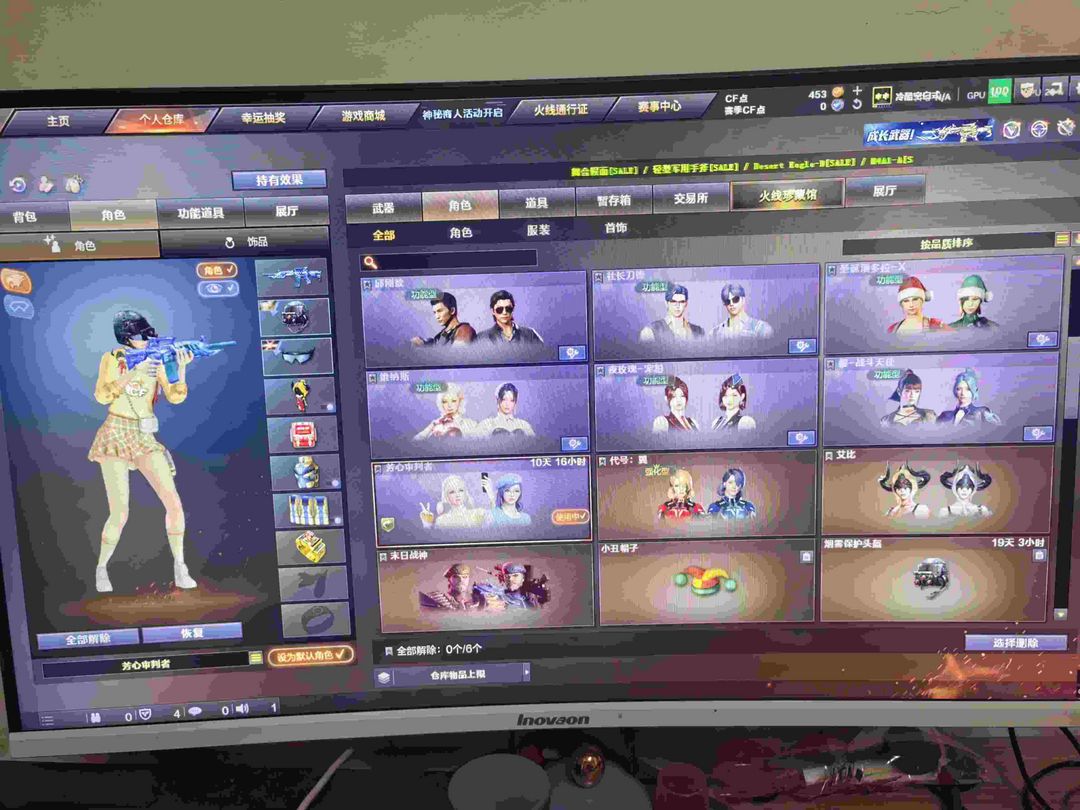Select the empty ring accessory slot

[315, 620]
